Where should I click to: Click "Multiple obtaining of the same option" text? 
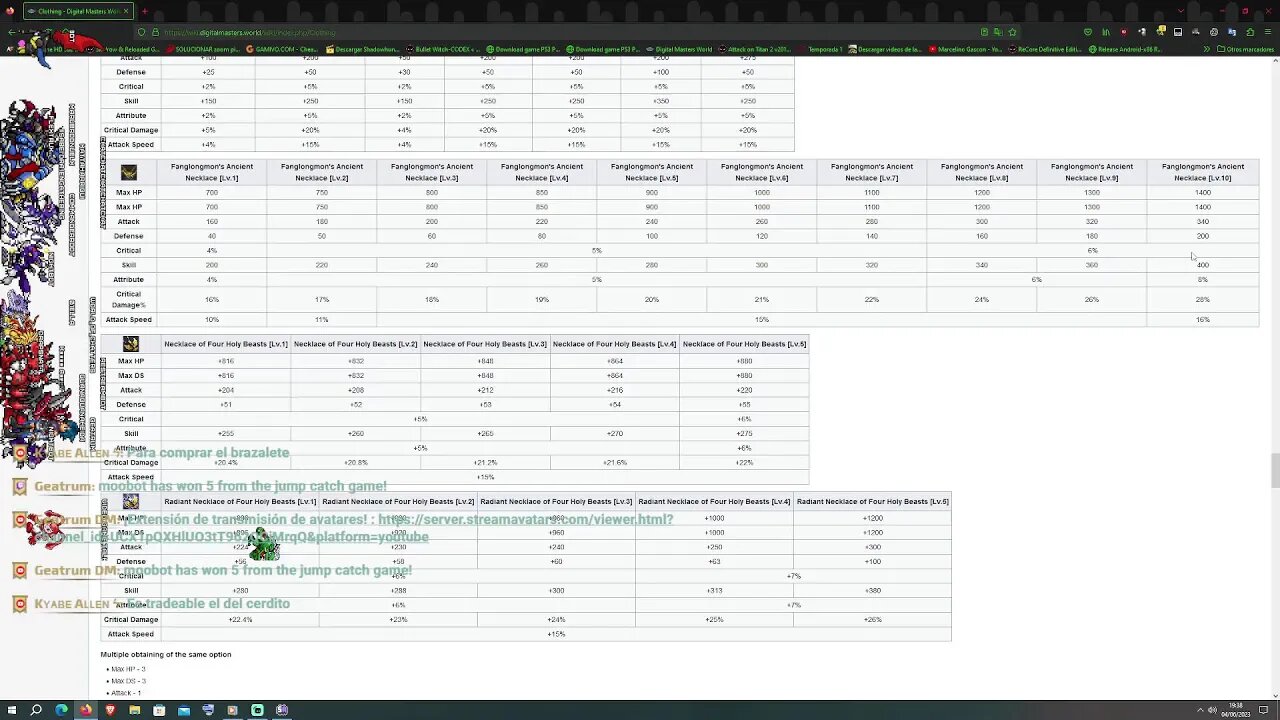[166, 654]
